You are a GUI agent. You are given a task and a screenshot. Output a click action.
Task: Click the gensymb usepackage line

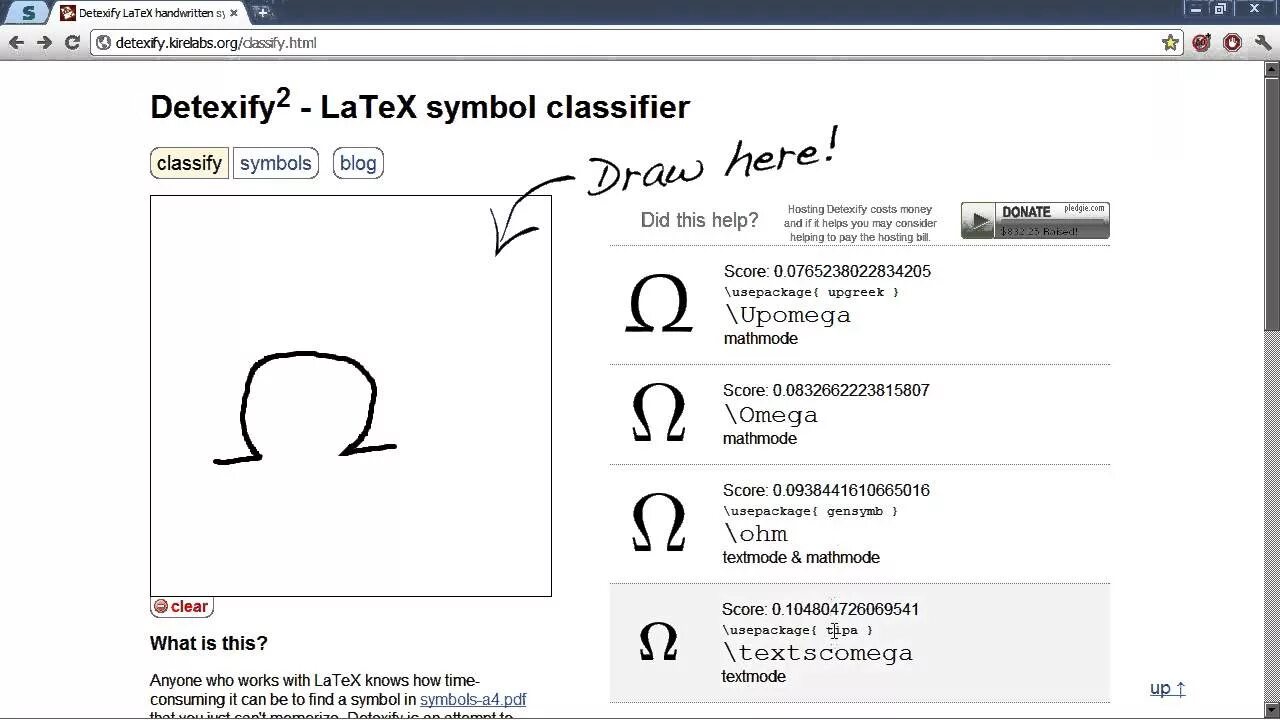pos(810,511)
